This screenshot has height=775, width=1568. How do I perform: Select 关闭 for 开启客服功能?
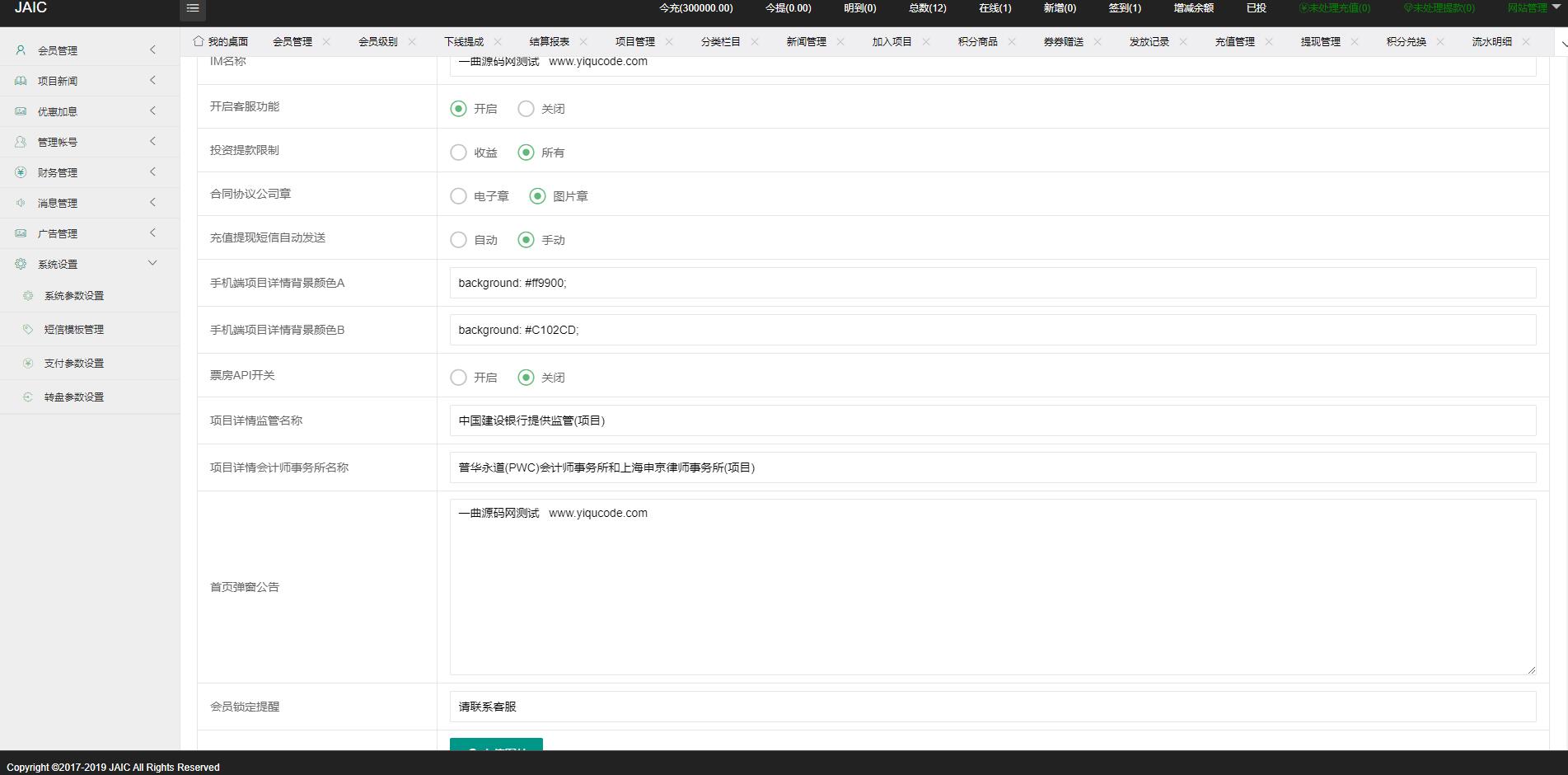coord(526,109)
